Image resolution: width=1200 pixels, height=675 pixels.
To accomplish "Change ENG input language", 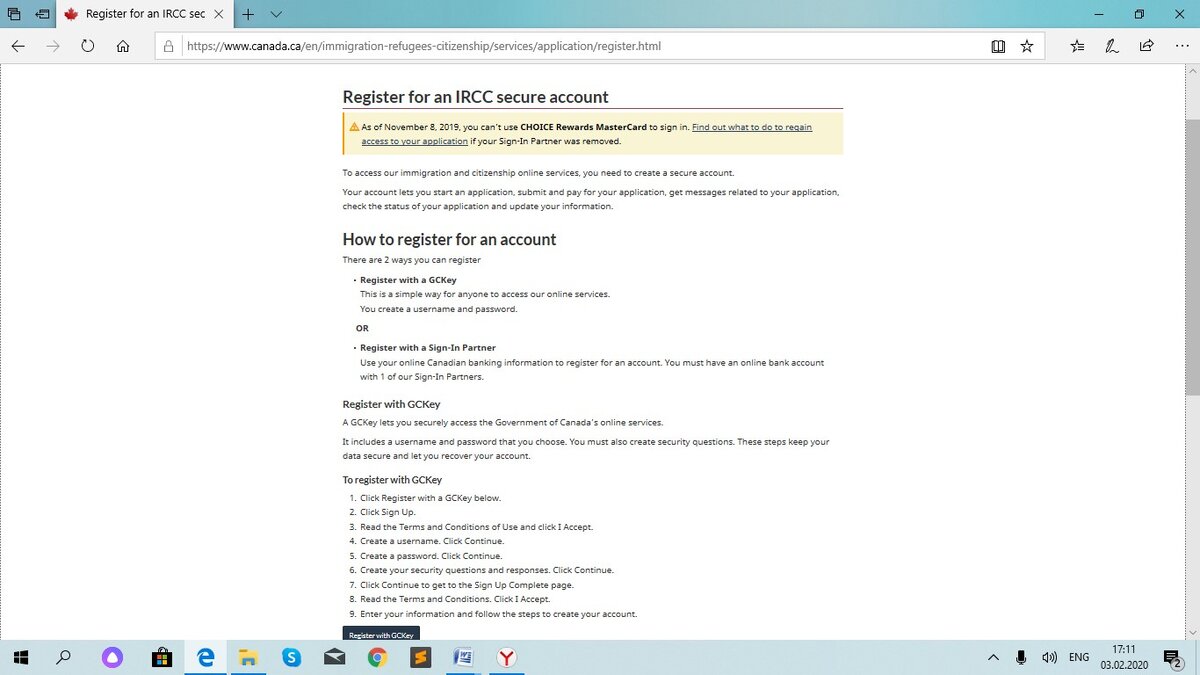I will [x=1079, y=657].
